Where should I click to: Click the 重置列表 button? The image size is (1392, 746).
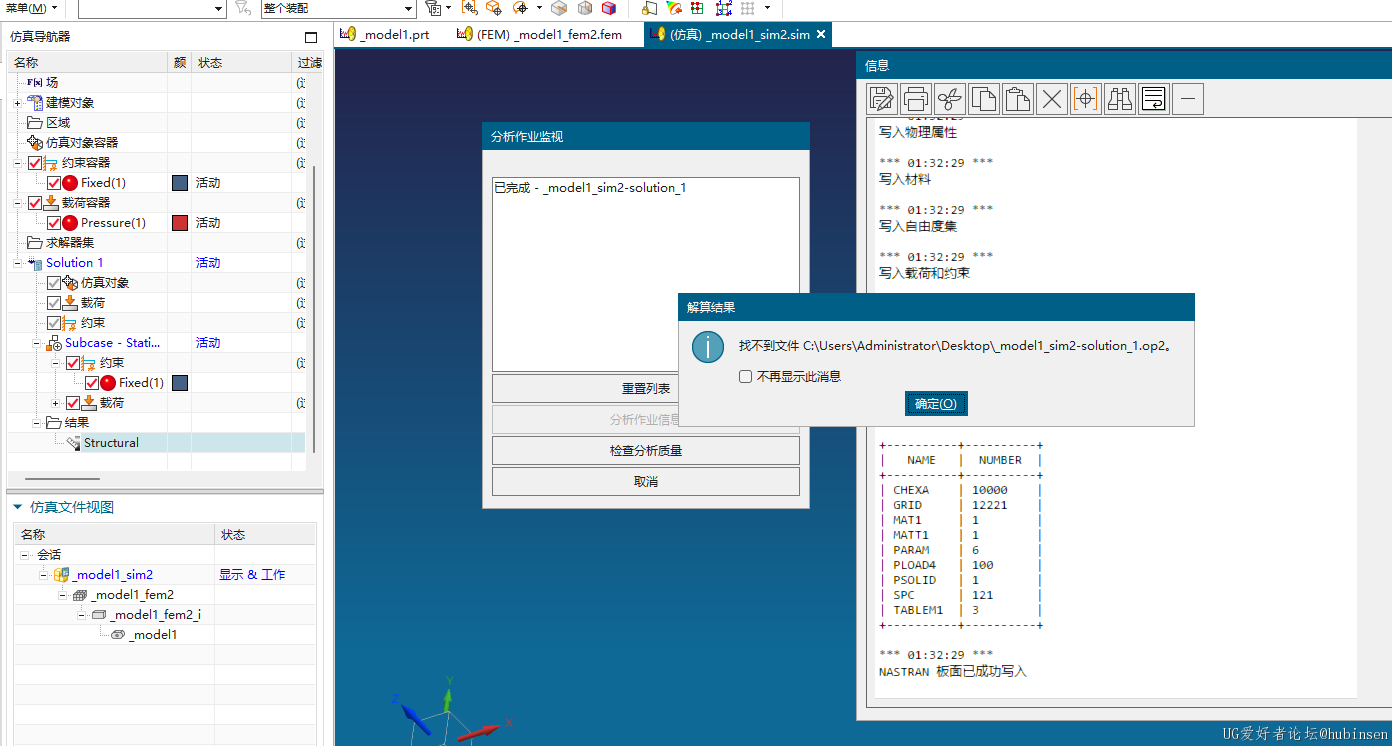pyautogui.click(x=646, y=388)
